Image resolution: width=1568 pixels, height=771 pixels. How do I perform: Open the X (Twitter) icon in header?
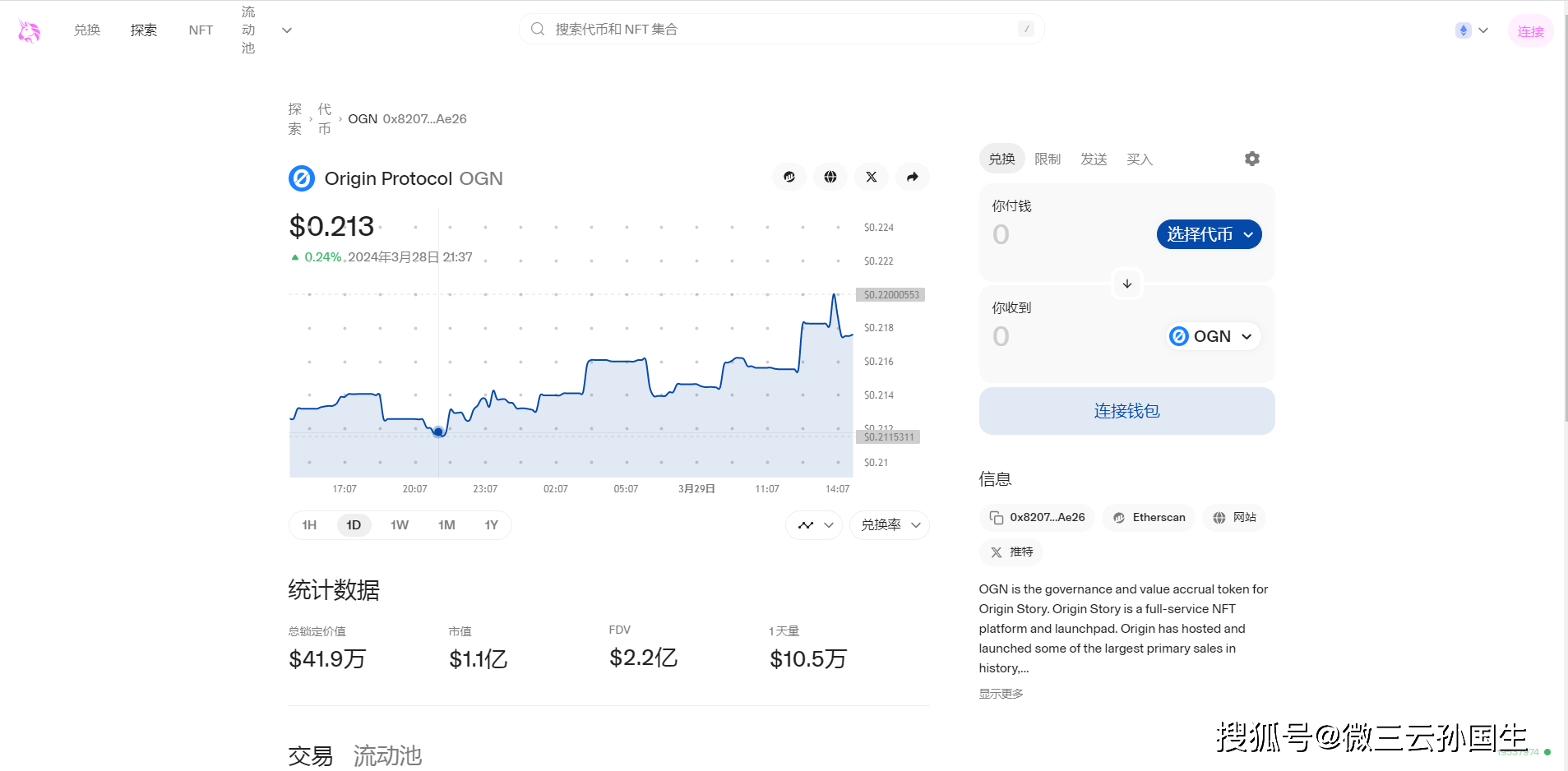[x=872, y=177]
